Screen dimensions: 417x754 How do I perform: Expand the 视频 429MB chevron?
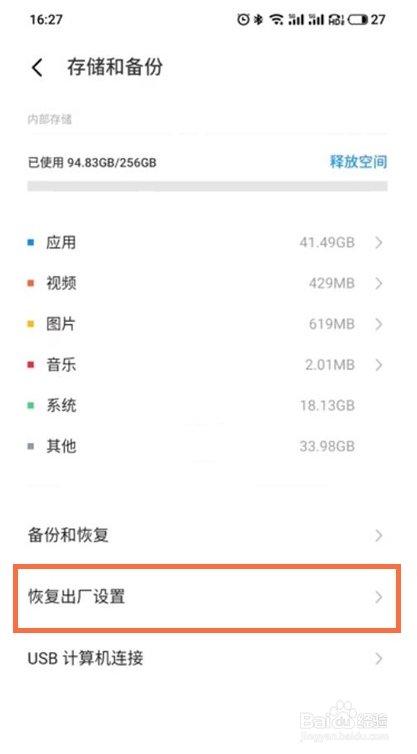pyautogui.click(x=379, y=283)
